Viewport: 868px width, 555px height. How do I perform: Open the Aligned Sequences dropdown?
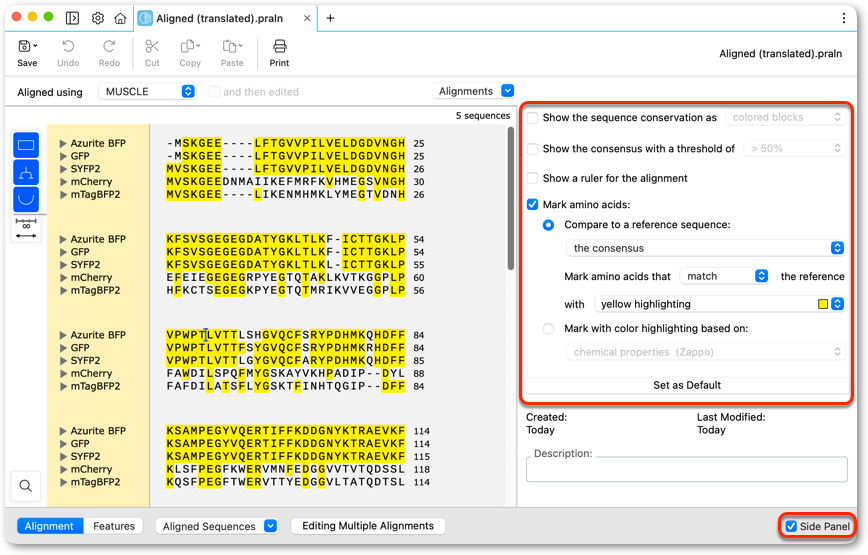coord(216,526)
